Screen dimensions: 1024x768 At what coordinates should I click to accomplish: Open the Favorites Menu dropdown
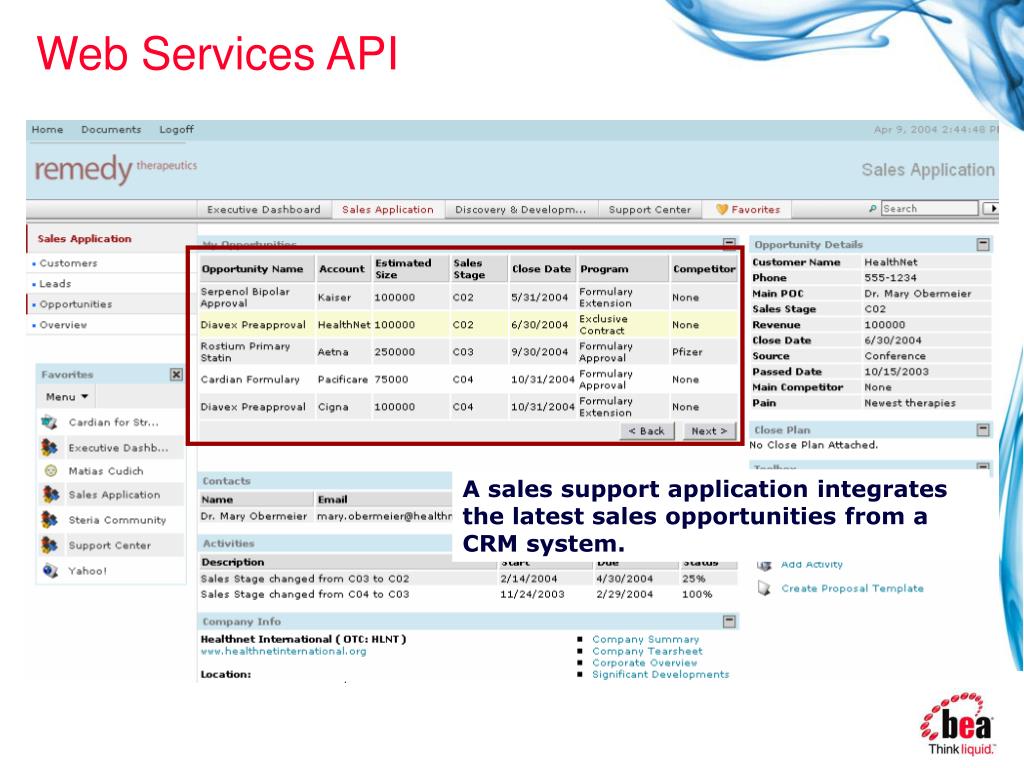67,396
